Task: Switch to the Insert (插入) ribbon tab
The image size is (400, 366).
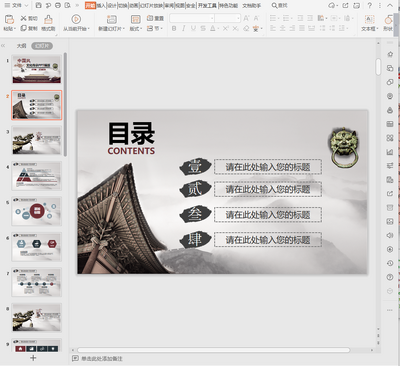Action: point(101,5)
